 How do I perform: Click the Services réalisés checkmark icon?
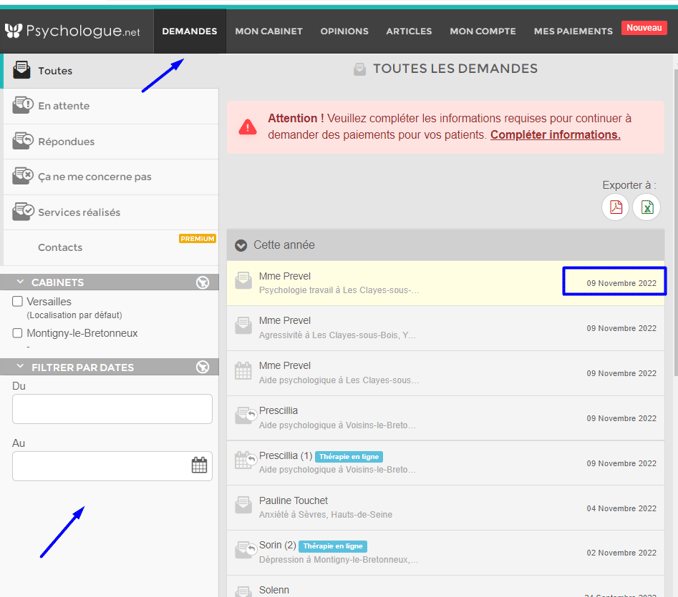point(23,212)
